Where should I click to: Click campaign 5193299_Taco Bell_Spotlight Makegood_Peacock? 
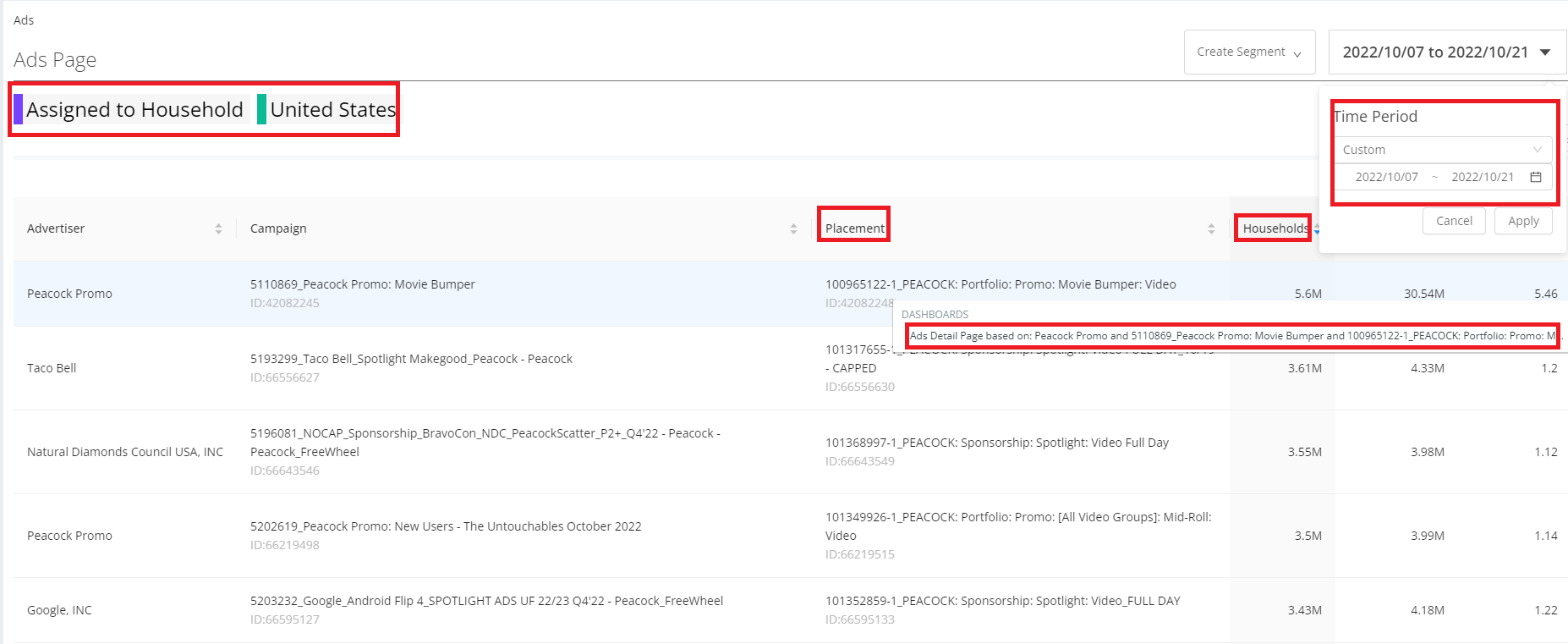[411, 359]
